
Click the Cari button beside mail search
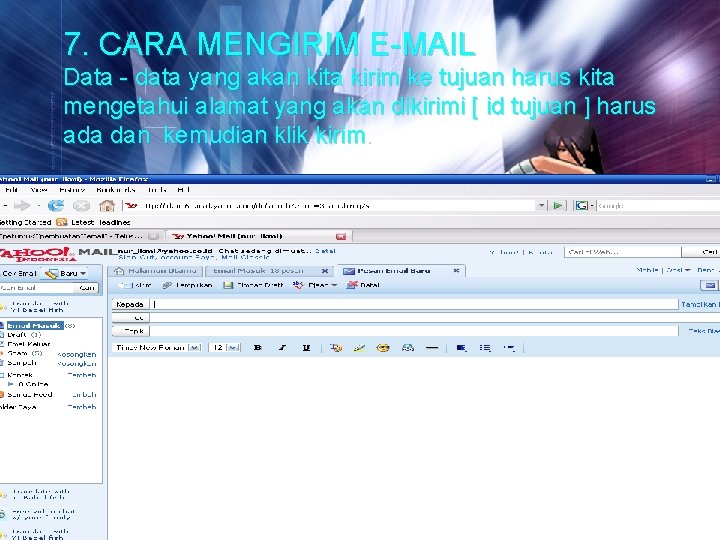pos(87,288)
